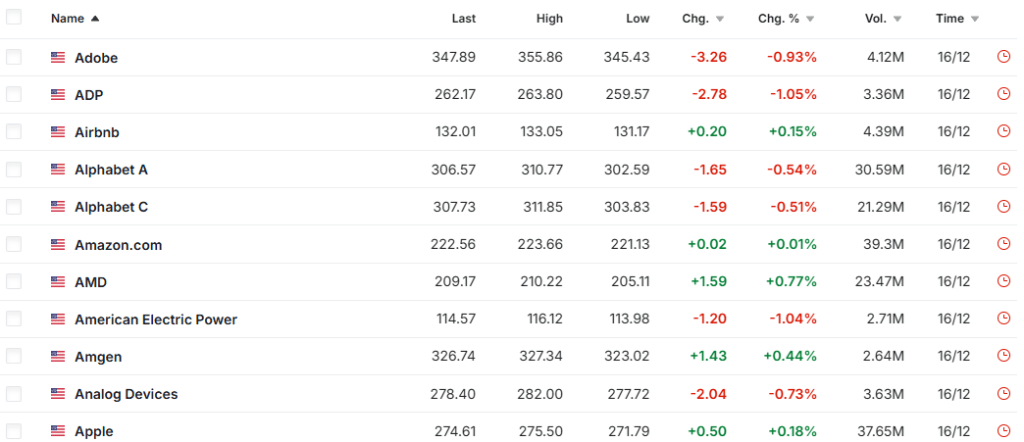This screenshot has width=1024, height=442.
Task: Click the clock icon in Apple row
Action: click(1004, 431)
